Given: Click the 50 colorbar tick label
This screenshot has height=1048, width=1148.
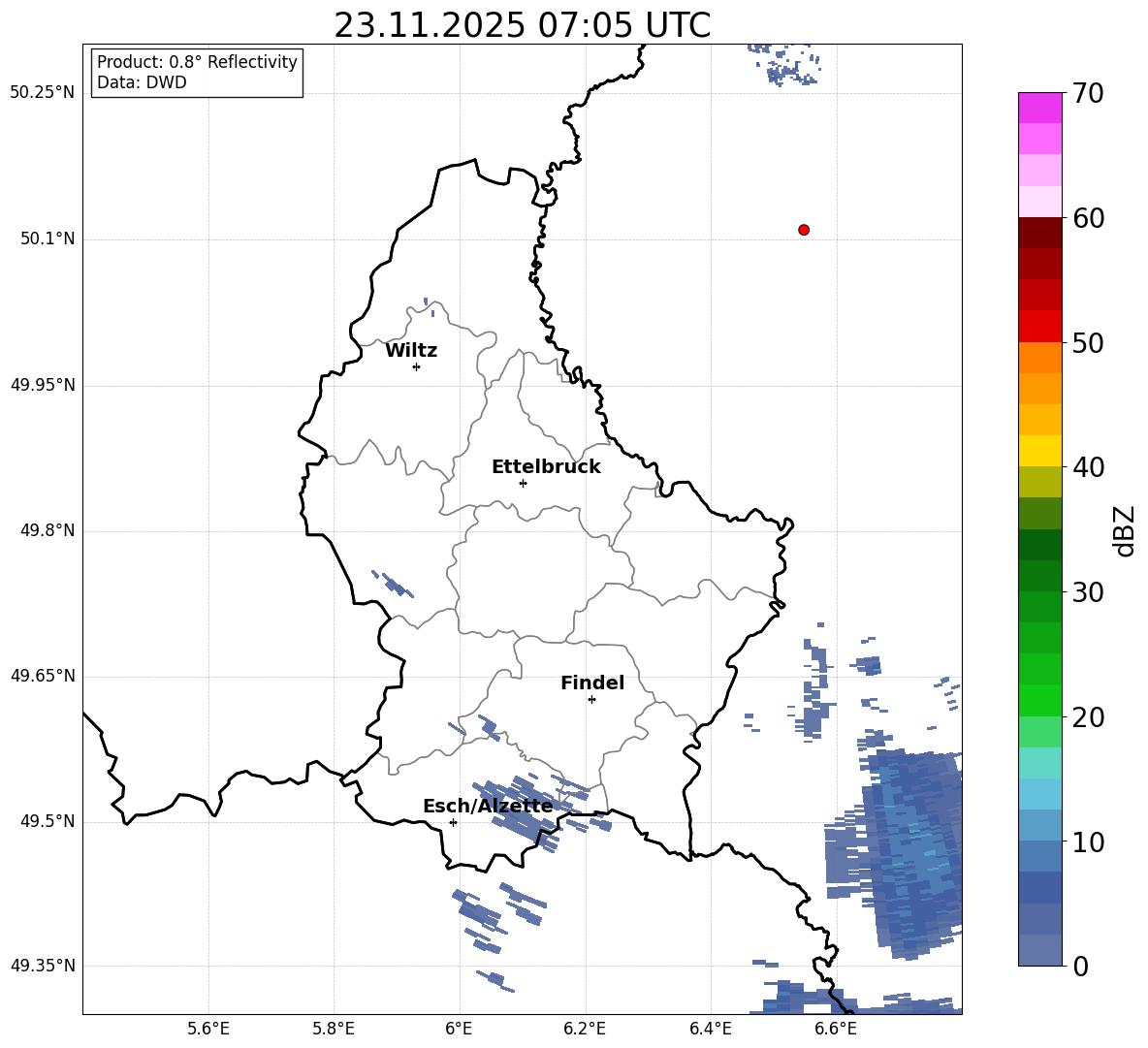Looking at the screenshot, I should (1088, 343).
